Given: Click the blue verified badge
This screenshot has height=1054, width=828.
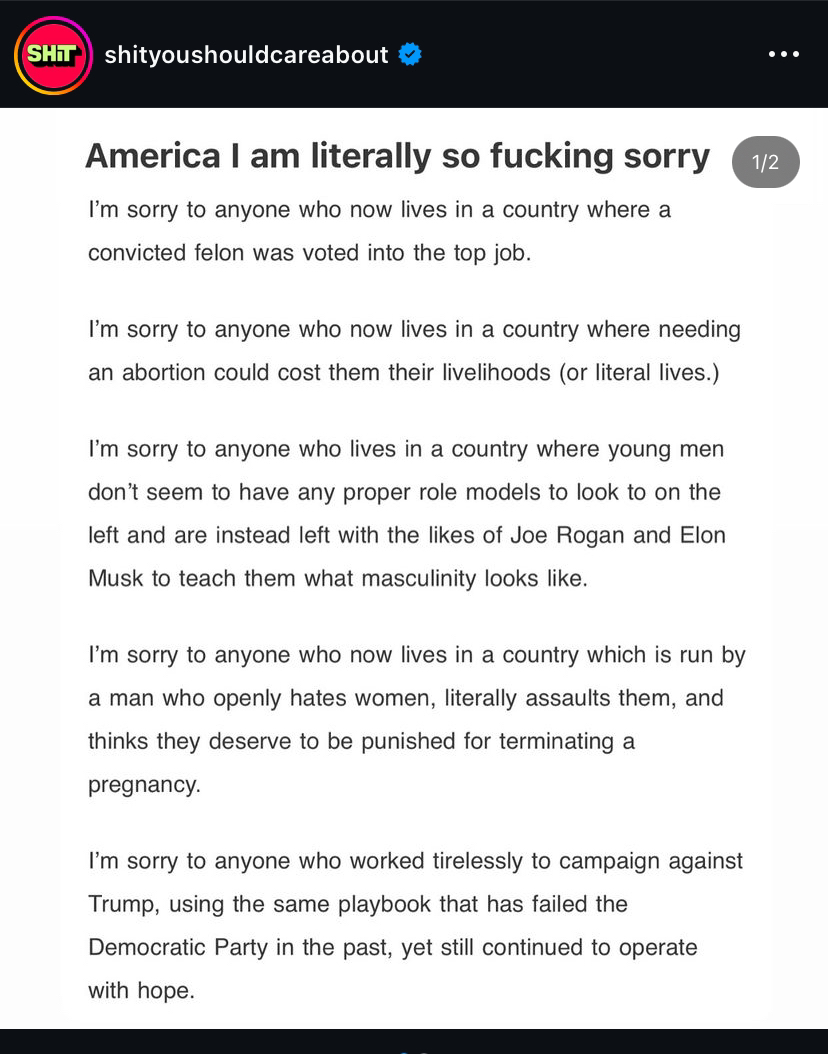Looking at the screenshot, I should pyautogui.click(x=409, y=55).
